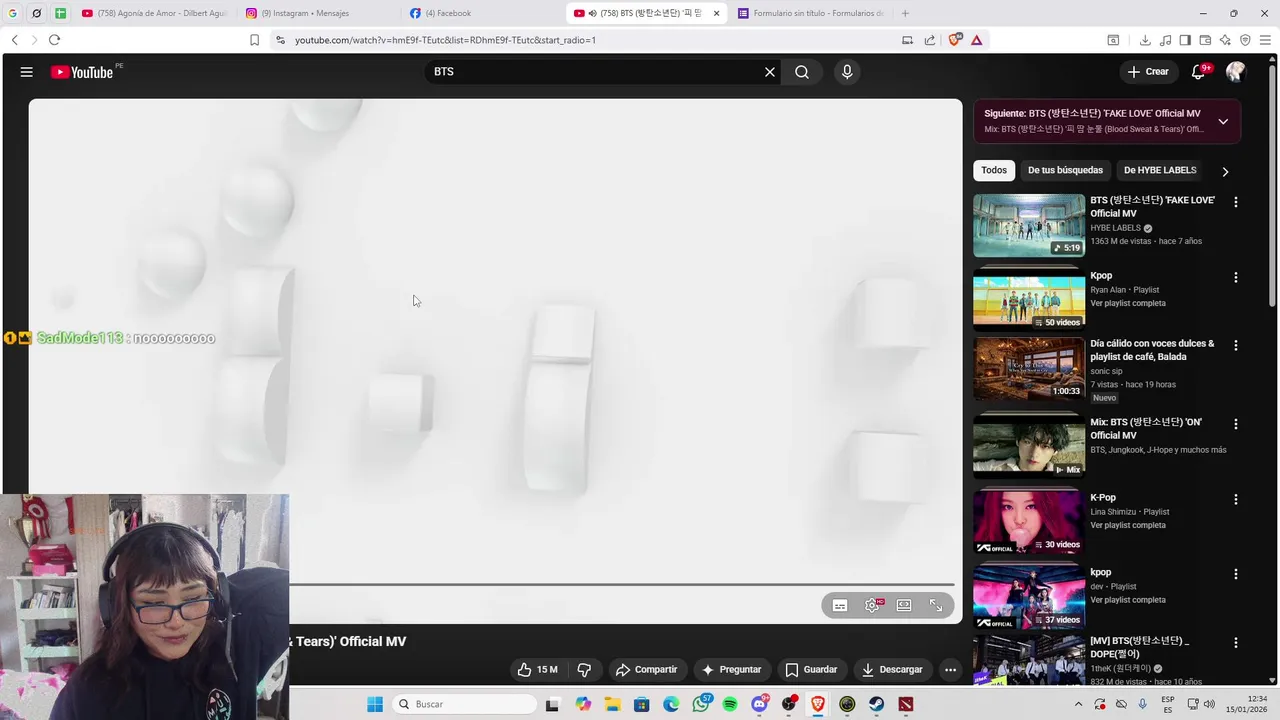Open options for dev kpop playlist

click(x=1236, y=574)
